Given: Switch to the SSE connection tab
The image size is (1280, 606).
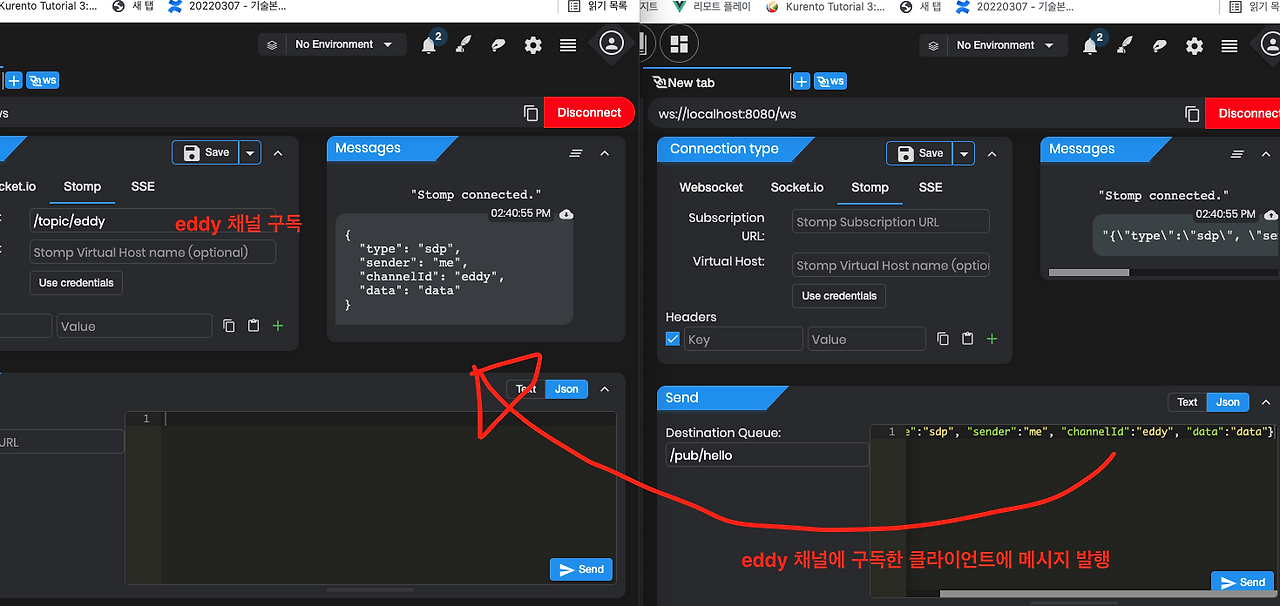Looking at the screenshot, I should pyautogui.click(x=930, y=187).
